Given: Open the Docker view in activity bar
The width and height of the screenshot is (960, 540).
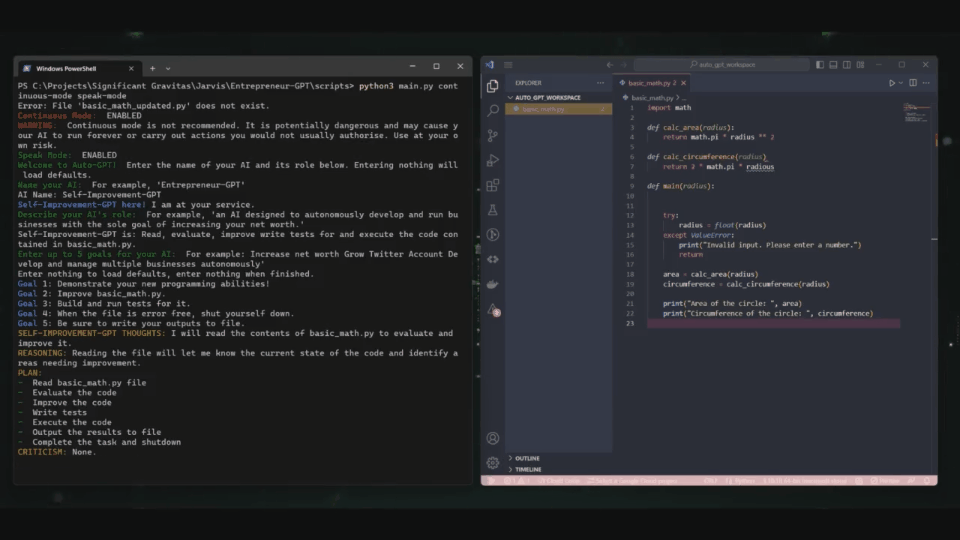Looking at the screenshot, I should coord(492,284).
